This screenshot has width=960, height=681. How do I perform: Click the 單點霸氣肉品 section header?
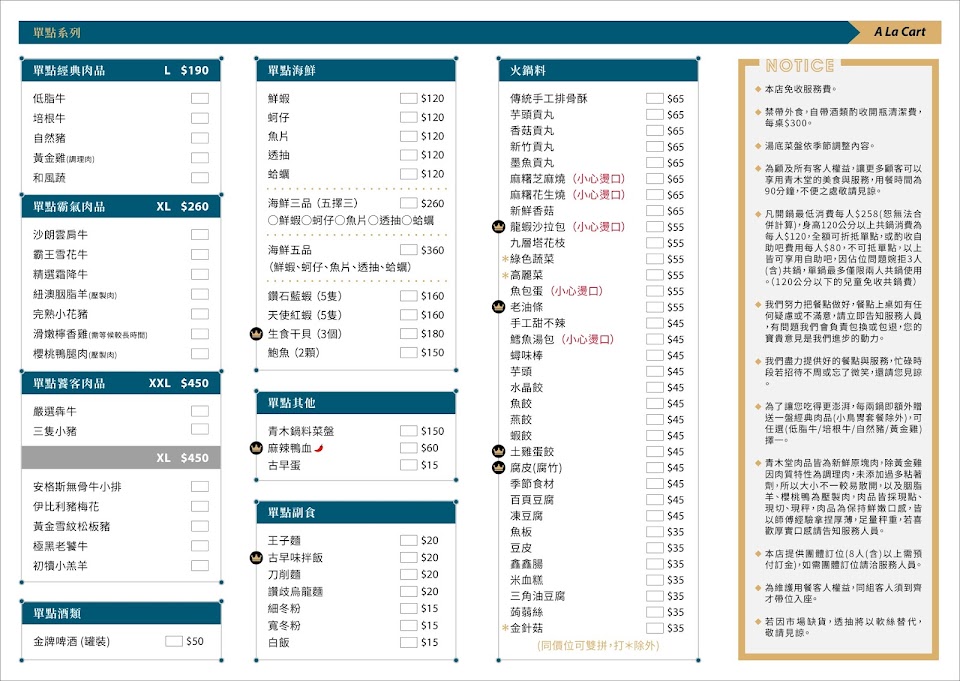pyautogui.click(x=121, y=206)
